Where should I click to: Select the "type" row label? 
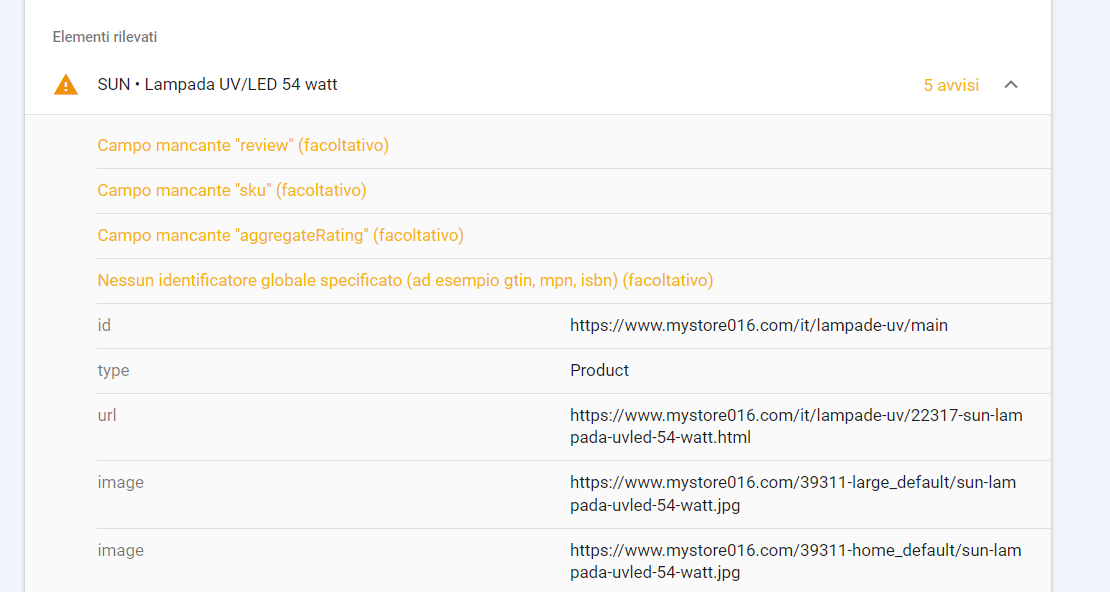click(x=113, y=370)
